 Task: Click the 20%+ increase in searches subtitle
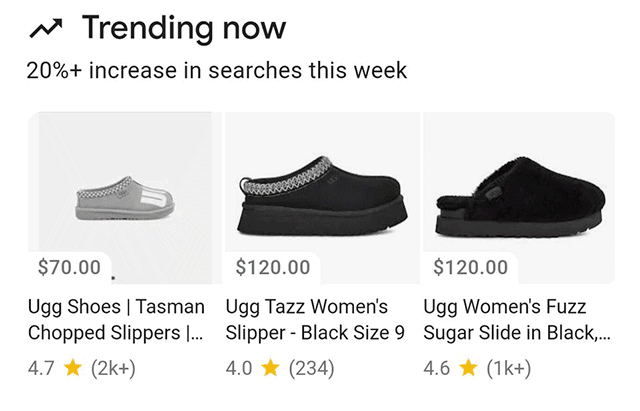pos(217,70)
